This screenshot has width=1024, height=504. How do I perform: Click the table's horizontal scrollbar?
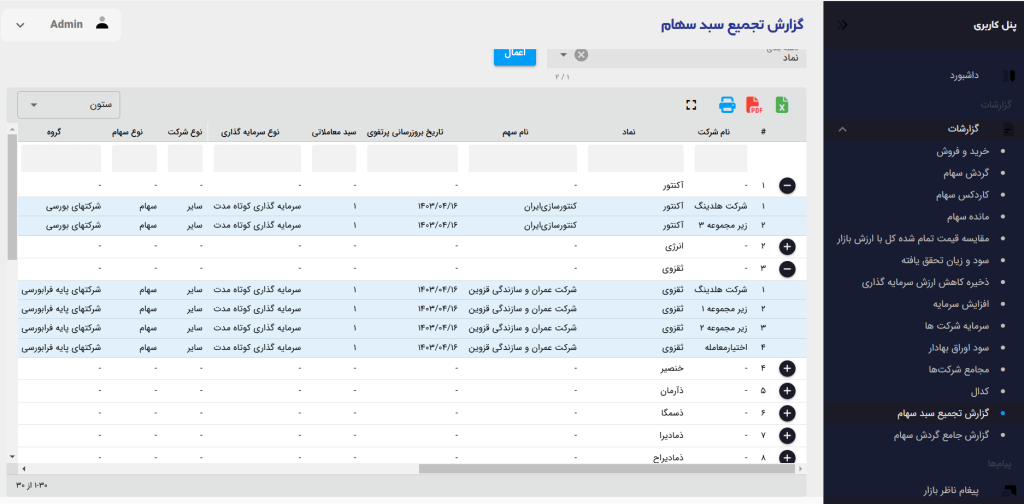point(600,468)
